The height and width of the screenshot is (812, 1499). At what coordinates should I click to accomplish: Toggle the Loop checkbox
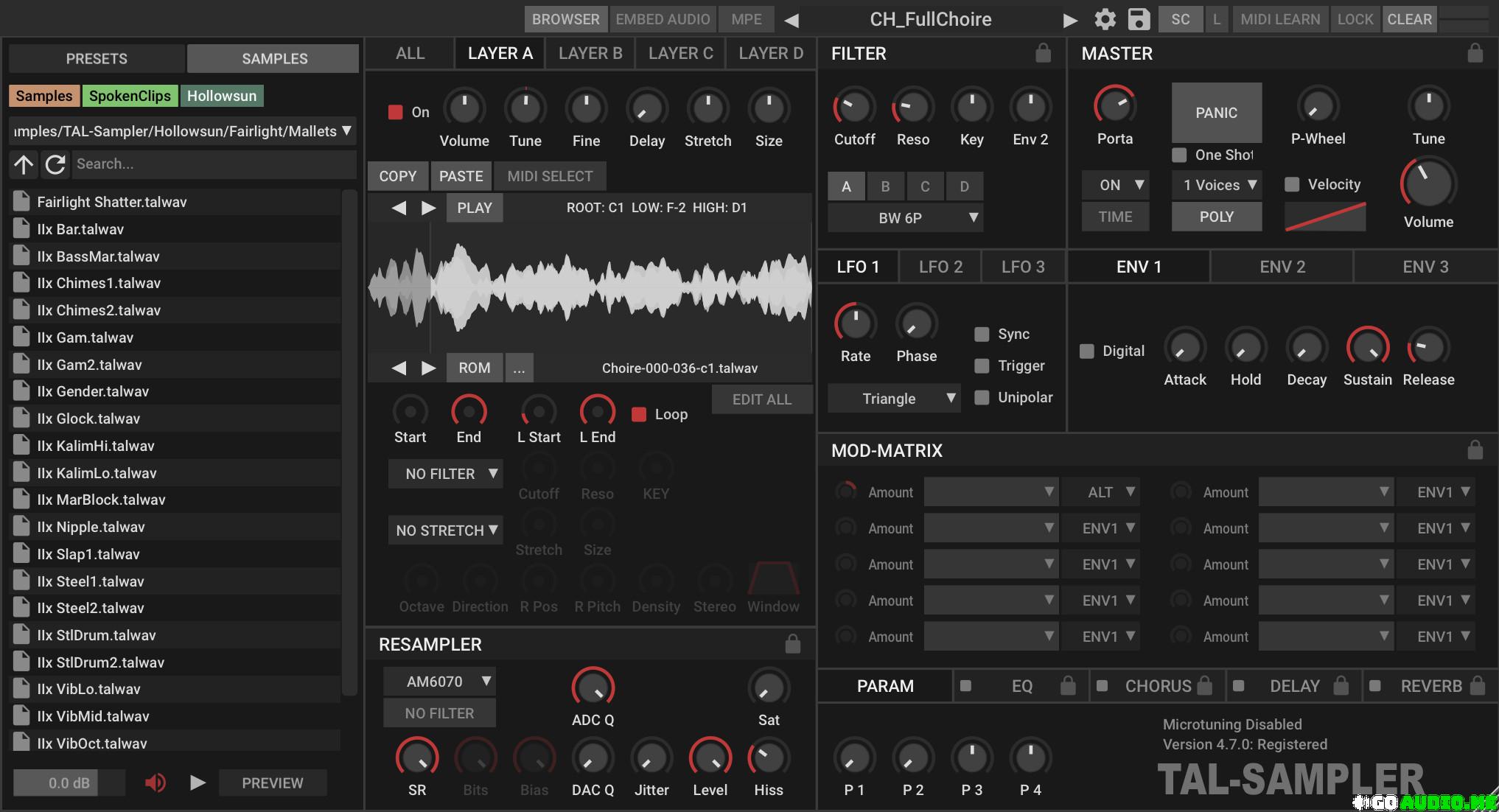(639, 414)
